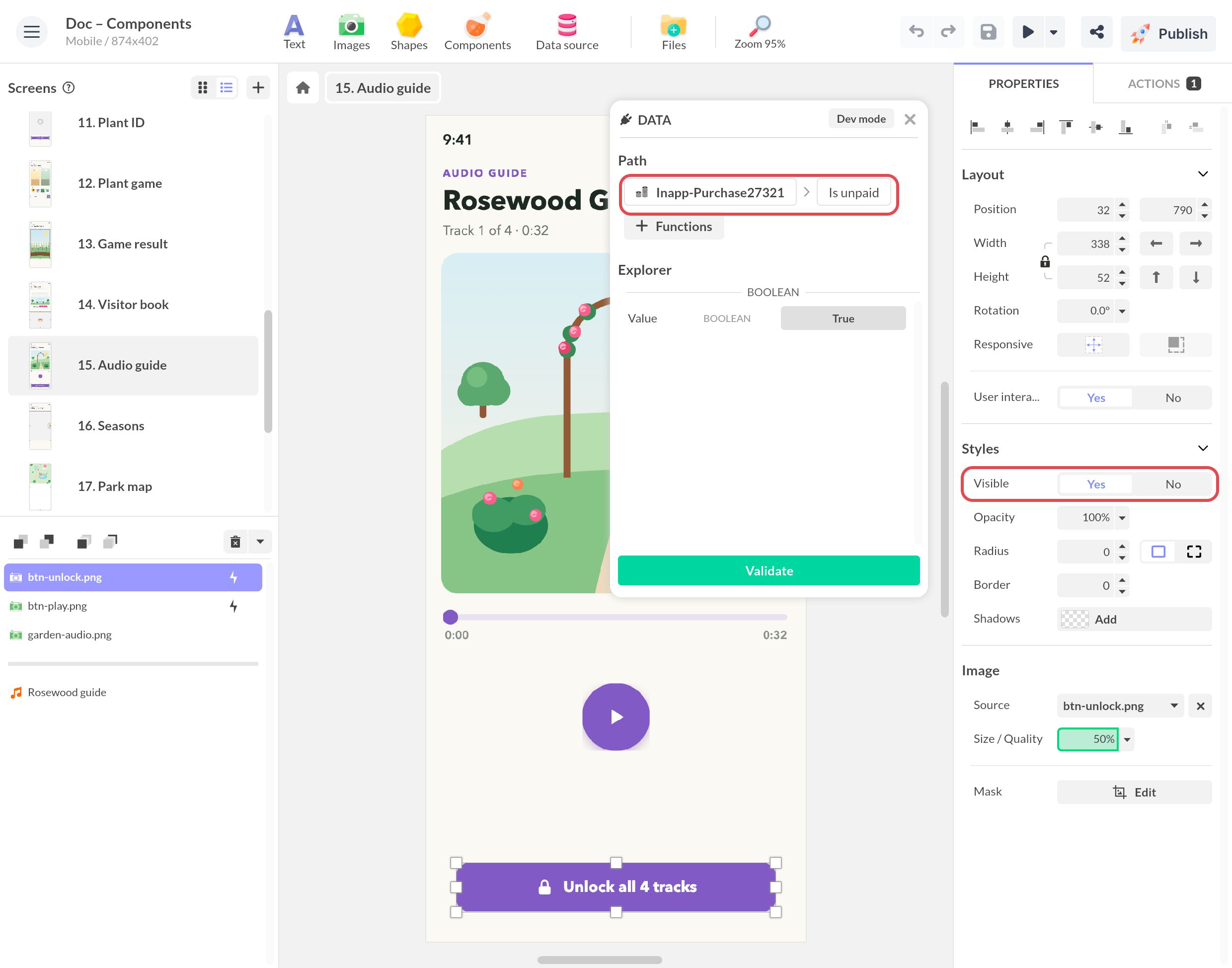
Task: Delete the selected layer with trash icon
Action: pos(235,541)
